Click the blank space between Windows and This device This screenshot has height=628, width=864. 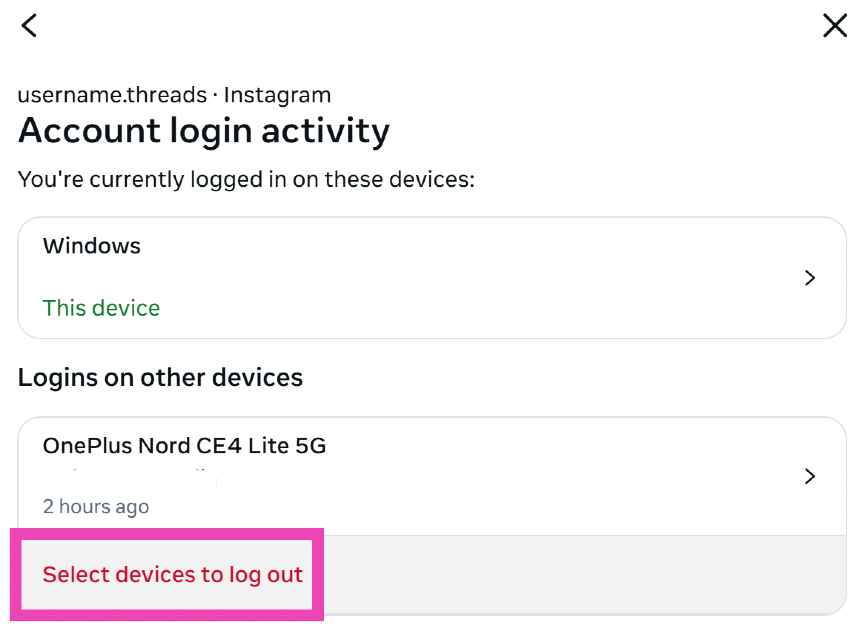pos(300,277)
